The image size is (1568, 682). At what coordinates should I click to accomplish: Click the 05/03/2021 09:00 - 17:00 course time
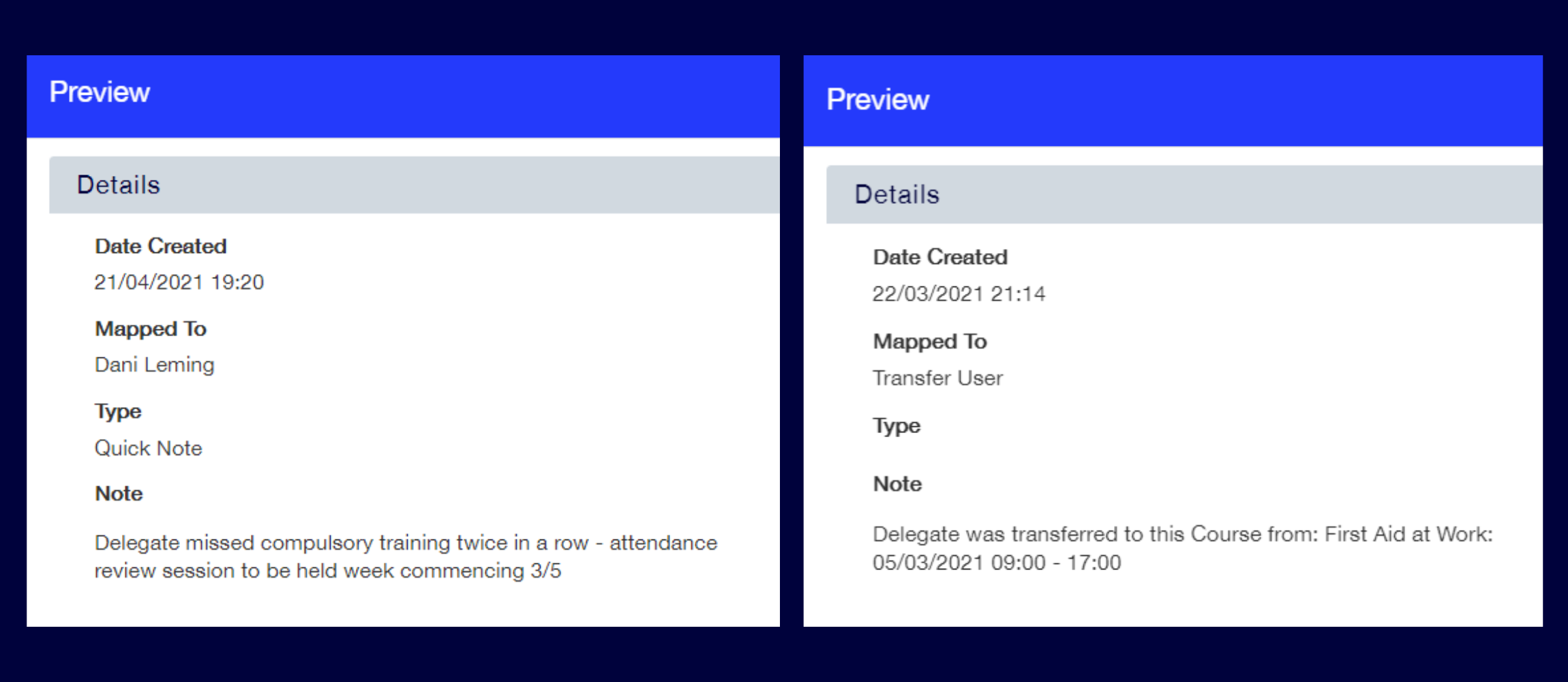tap(996, 563)
